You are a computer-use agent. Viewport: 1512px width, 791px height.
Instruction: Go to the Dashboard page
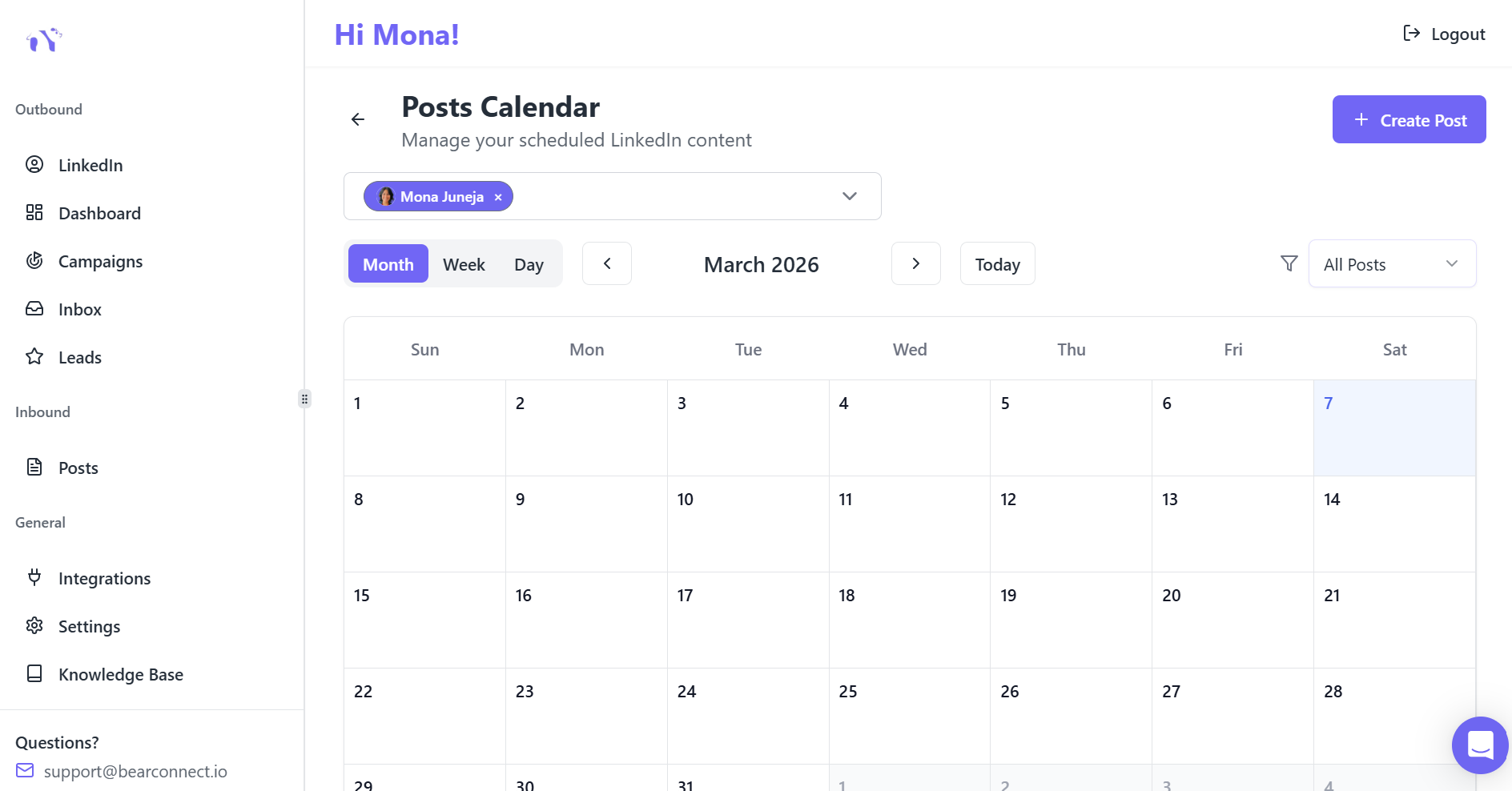(x=99, y=213)
